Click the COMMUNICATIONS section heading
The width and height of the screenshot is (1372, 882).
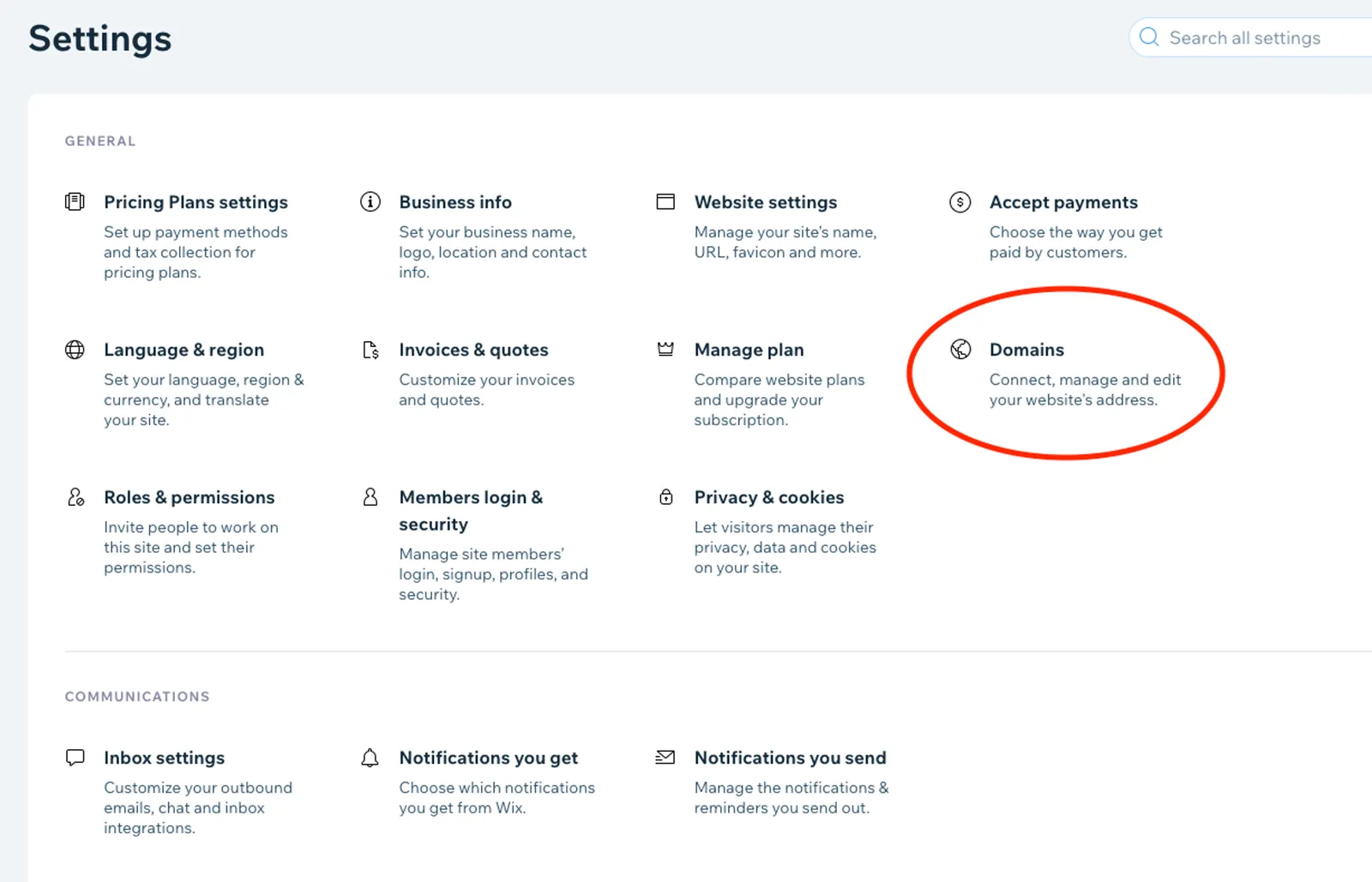137,697
